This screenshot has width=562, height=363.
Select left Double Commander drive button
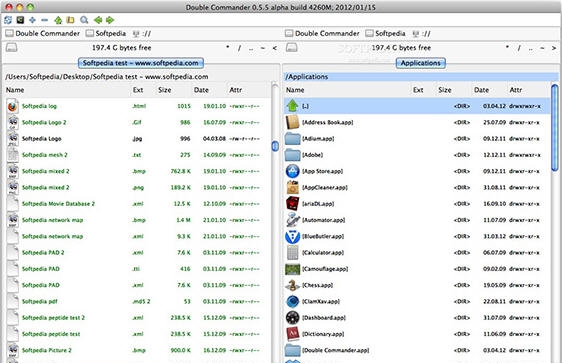click(x=42, y=33)
